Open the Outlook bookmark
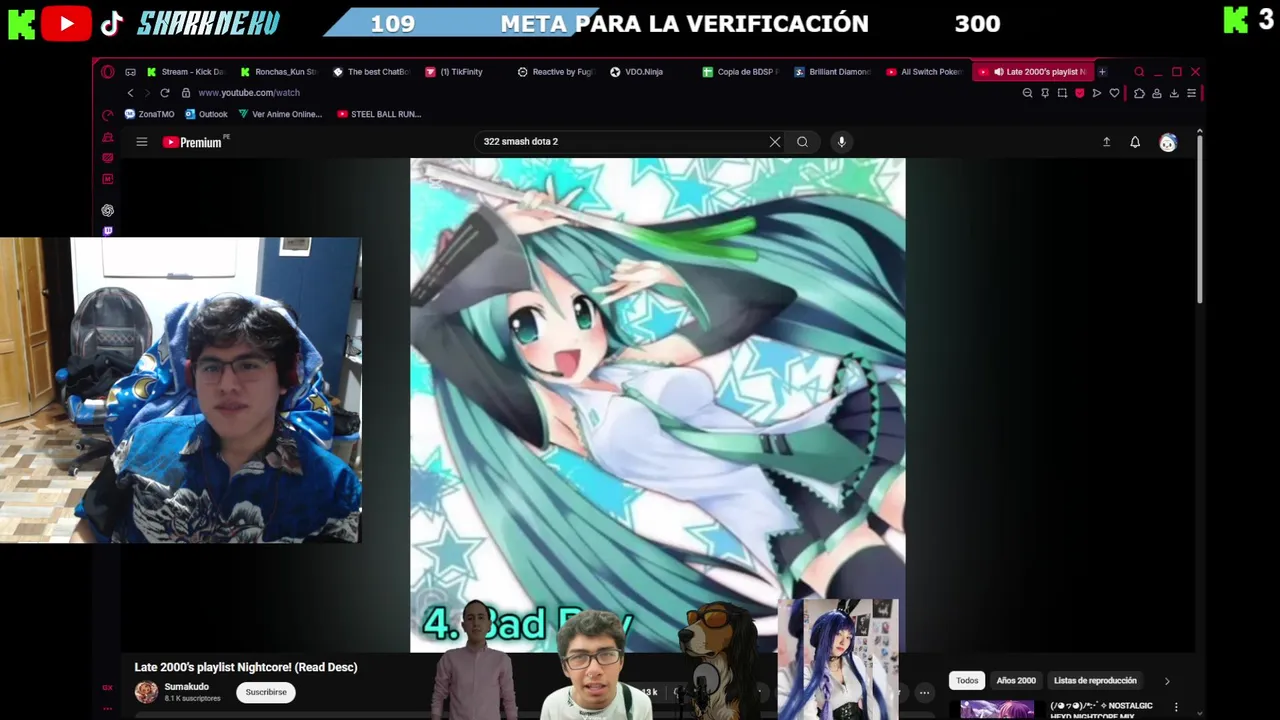The height and width of the screenshot is (720, 1280). pos(206,114)
